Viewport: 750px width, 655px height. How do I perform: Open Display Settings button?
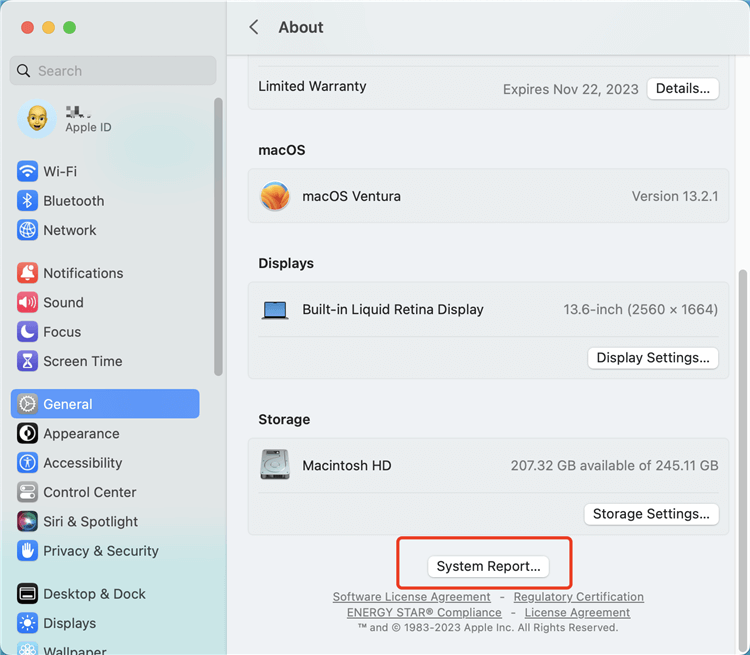[x=653, y=358]
